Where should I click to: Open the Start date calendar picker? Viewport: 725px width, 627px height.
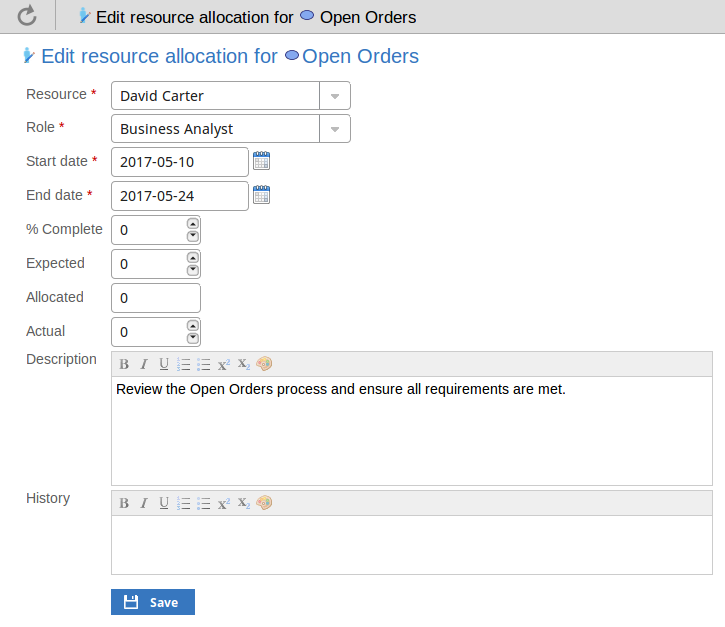[262, 161]
